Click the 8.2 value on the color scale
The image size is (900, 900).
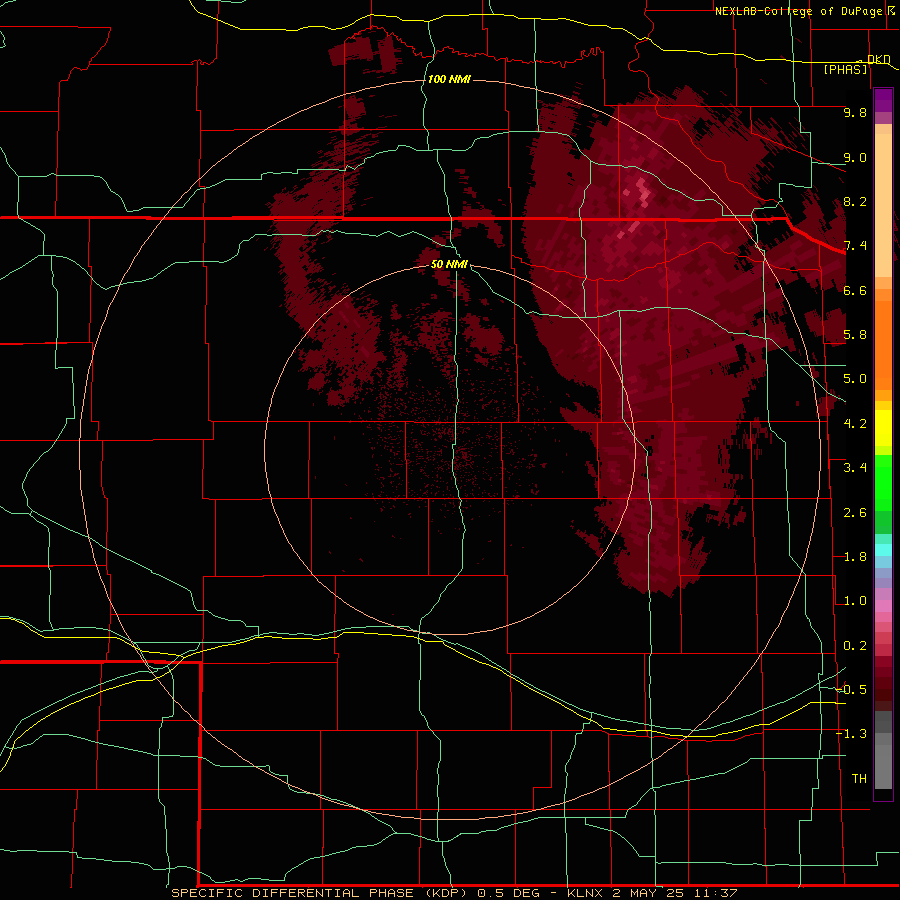855,201
